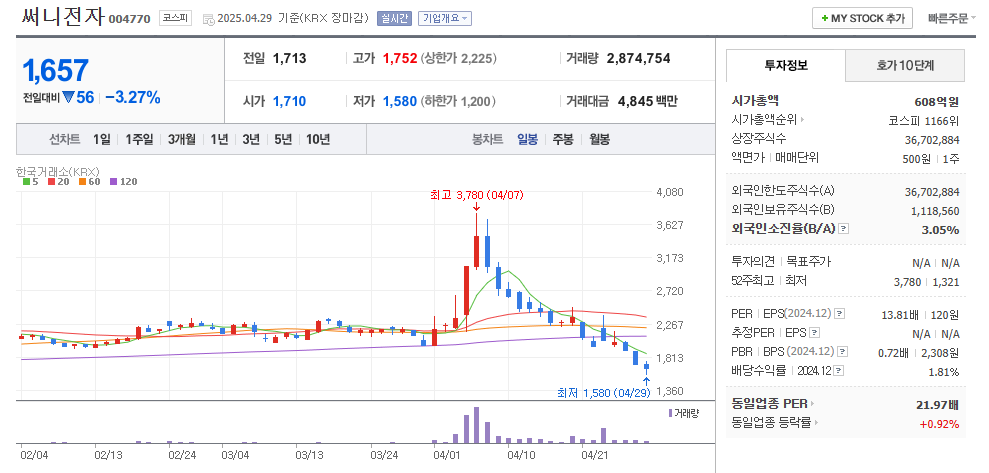Click the 외국인보유주식수 value 1,118,560
The image size is (989, 473).
coord(935,211)
